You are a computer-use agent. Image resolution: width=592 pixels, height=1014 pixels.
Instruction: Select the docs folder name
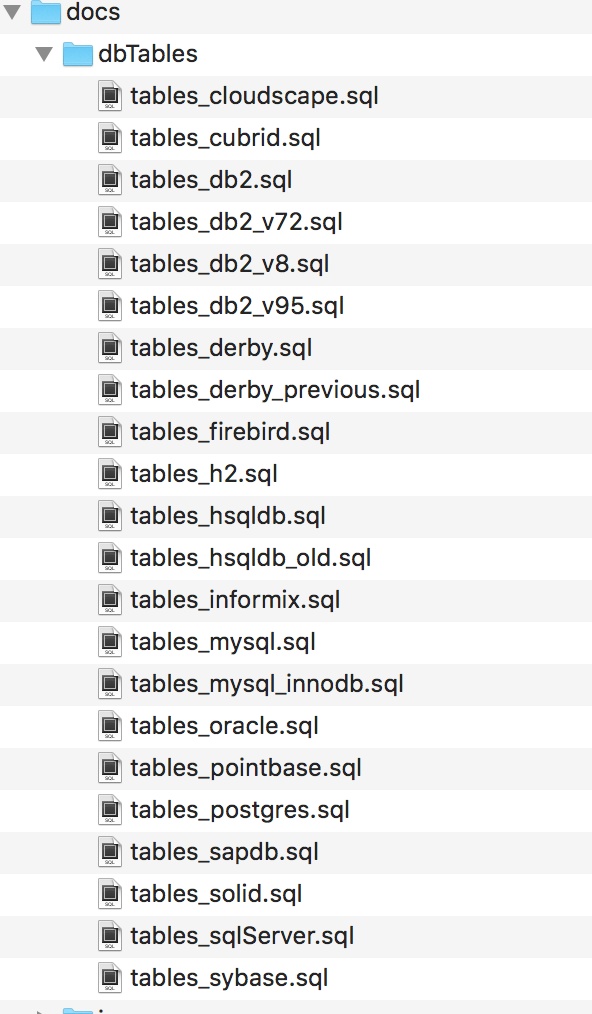[x=93, y=12]
